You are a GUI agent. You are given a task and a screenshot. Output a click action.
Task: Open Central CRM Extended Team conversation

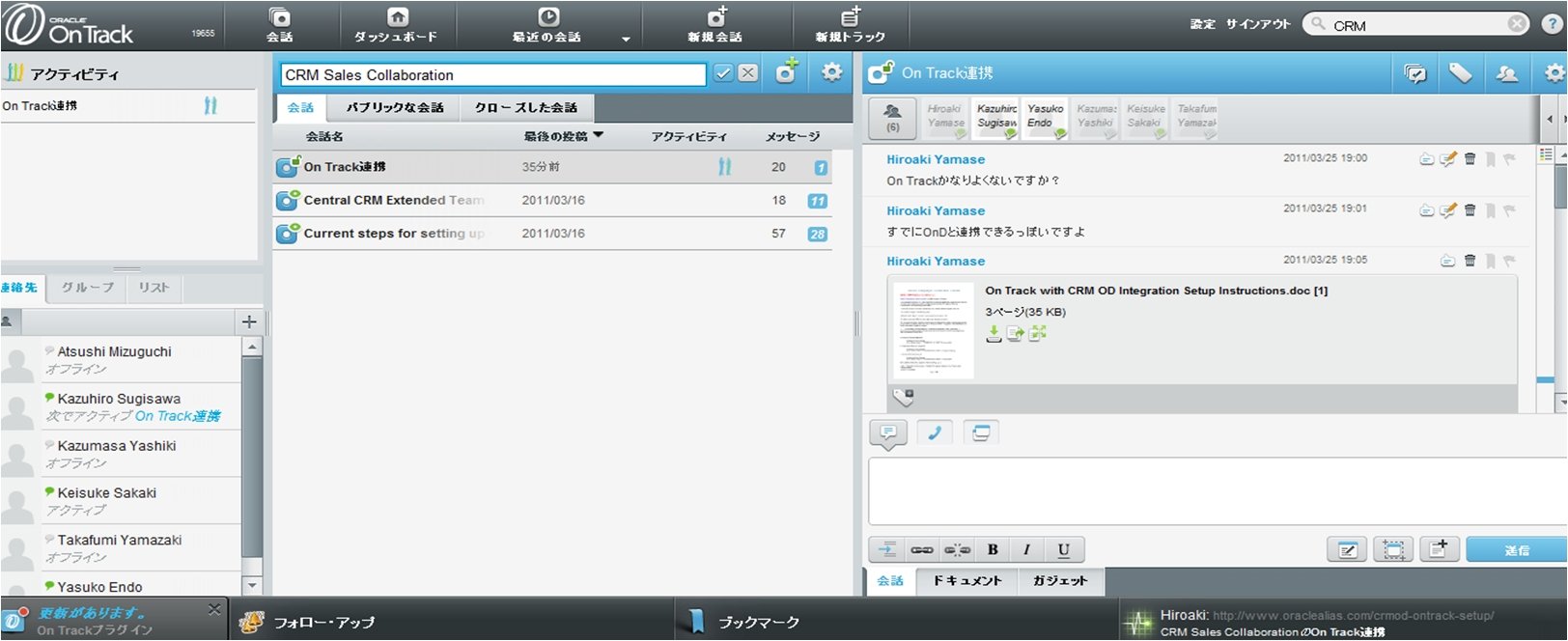(552, 200)
